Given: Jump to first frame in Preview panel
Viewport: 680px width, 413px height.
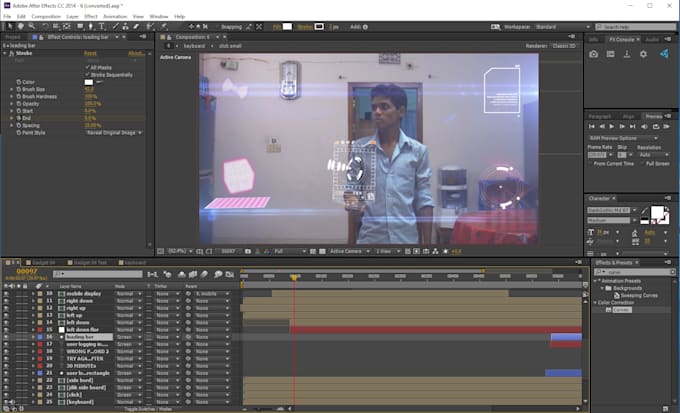Looking at the screenshot, I should click(x=592, y=126).
